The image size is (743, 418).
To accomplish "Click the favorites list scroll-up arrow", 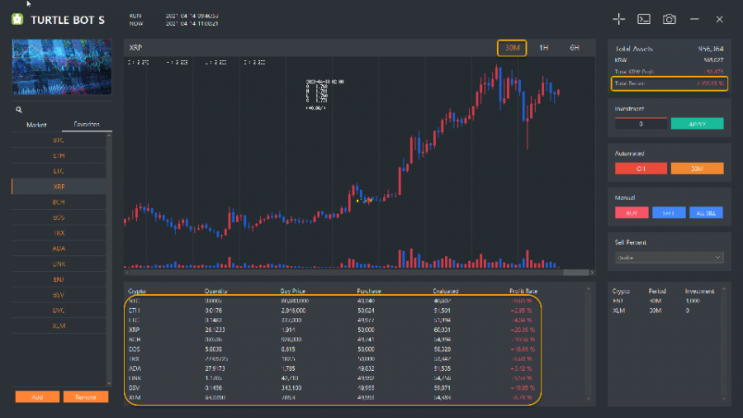I will 109,136.
